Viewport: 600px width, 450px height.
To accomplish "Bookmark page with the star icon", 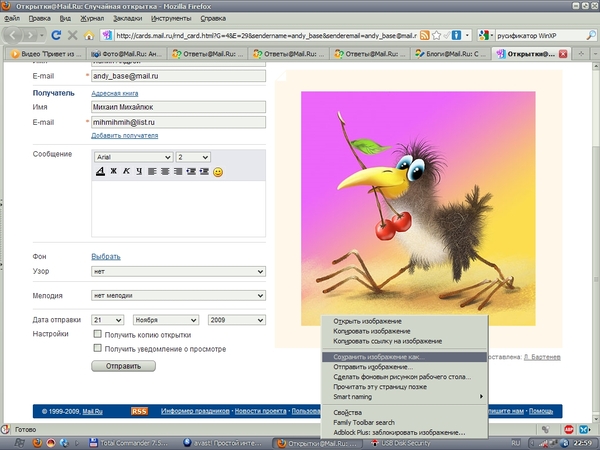I will [436, 36].
